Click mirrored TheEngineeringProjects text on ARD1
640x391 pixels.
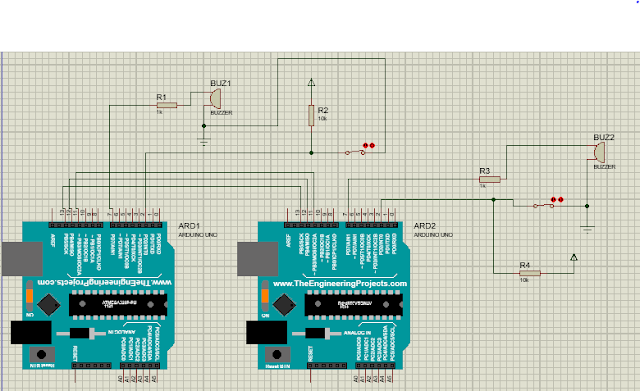pyautogui.click(x=104, y=282)
